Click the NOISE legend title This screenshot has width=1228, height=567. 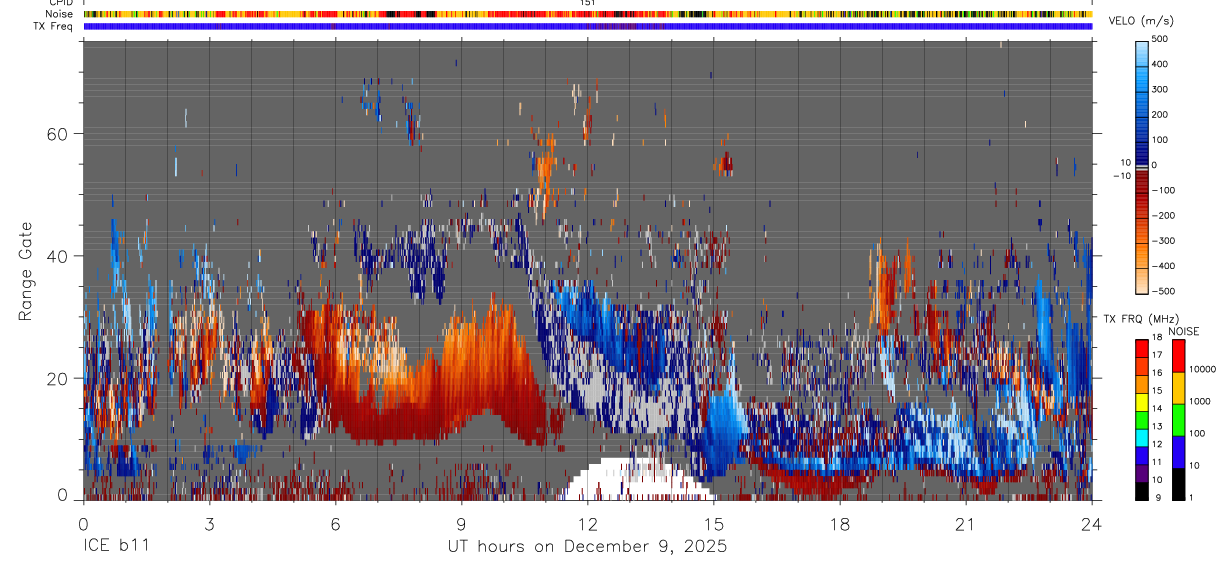point(1182,331)
